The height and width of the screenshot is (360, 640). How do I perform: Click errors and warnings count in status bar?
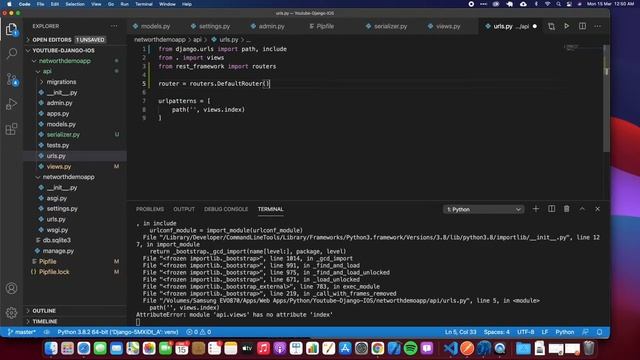pos(199,332)
